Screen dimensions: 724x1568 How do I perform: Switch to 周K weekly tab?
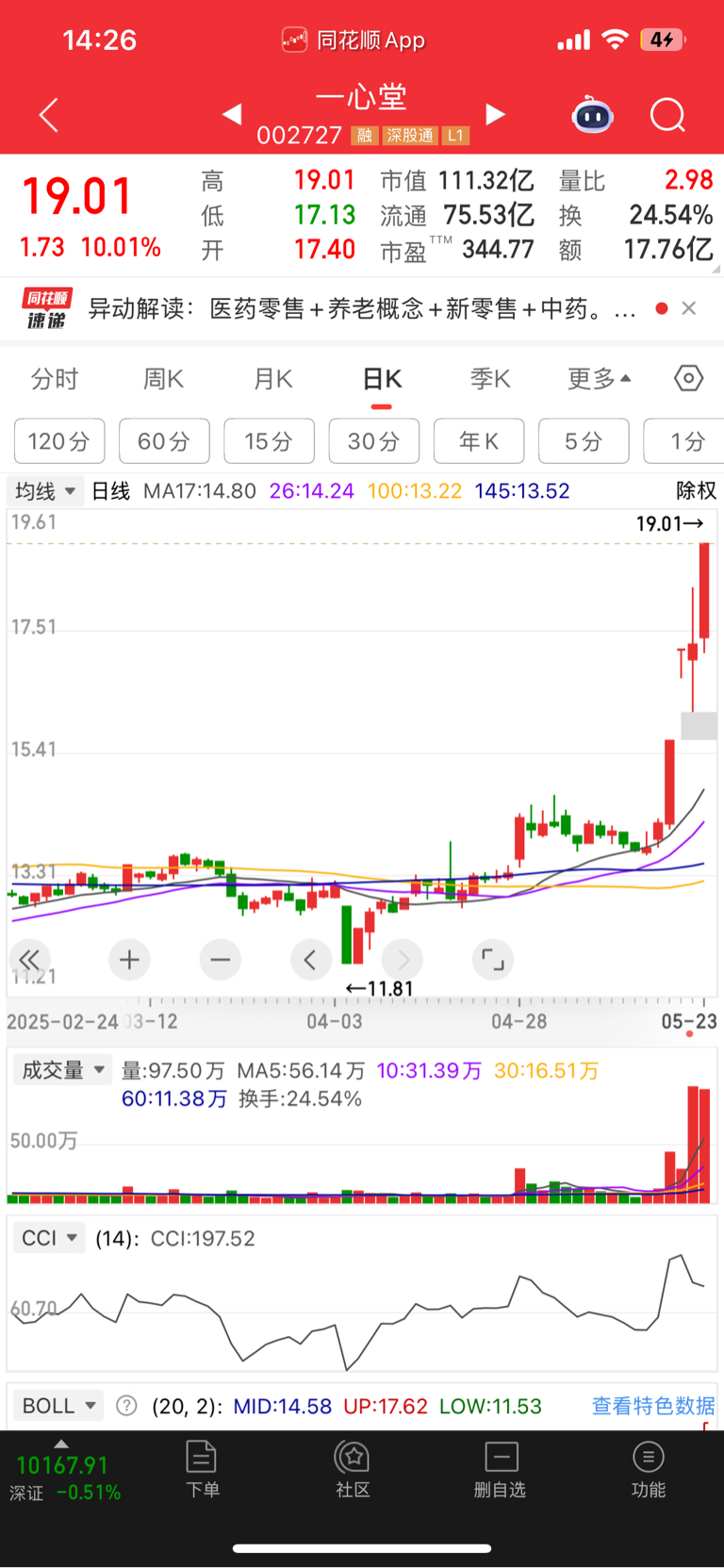click(163, 379)
